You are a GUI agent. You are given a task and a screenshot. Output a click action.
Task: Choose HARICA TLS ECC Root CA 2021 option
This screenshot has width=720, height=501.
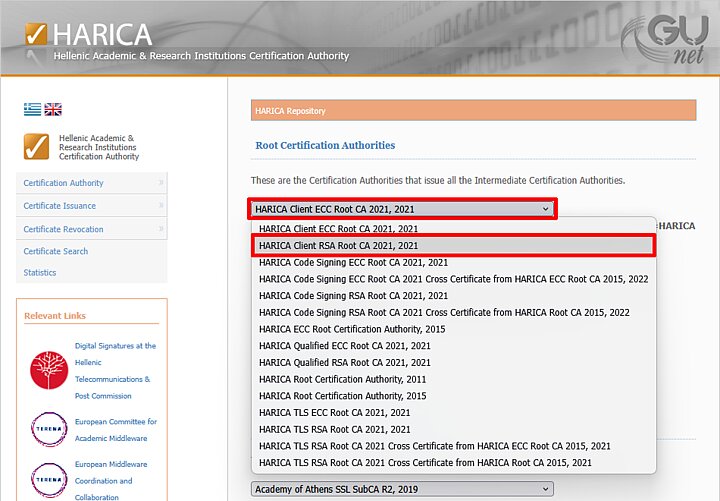334,412
